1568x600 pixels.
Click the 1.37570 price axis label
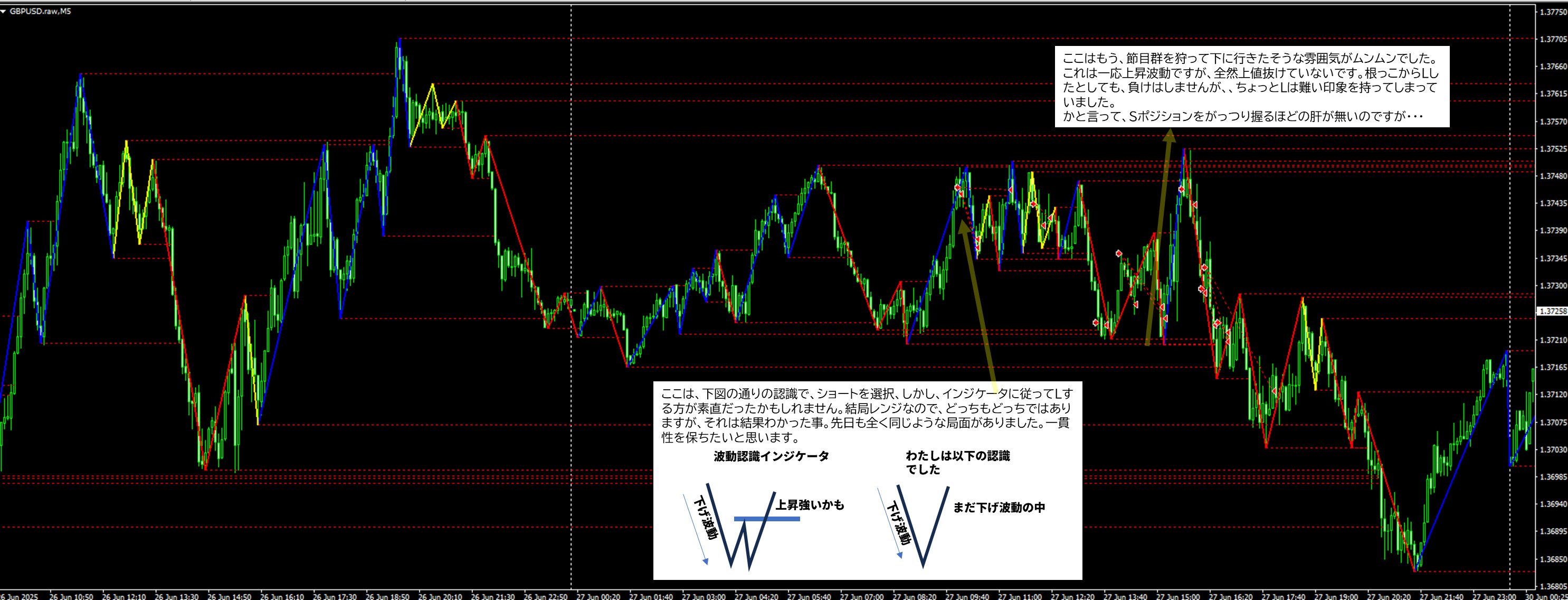pyautogui.click(x=1553, y=121)
